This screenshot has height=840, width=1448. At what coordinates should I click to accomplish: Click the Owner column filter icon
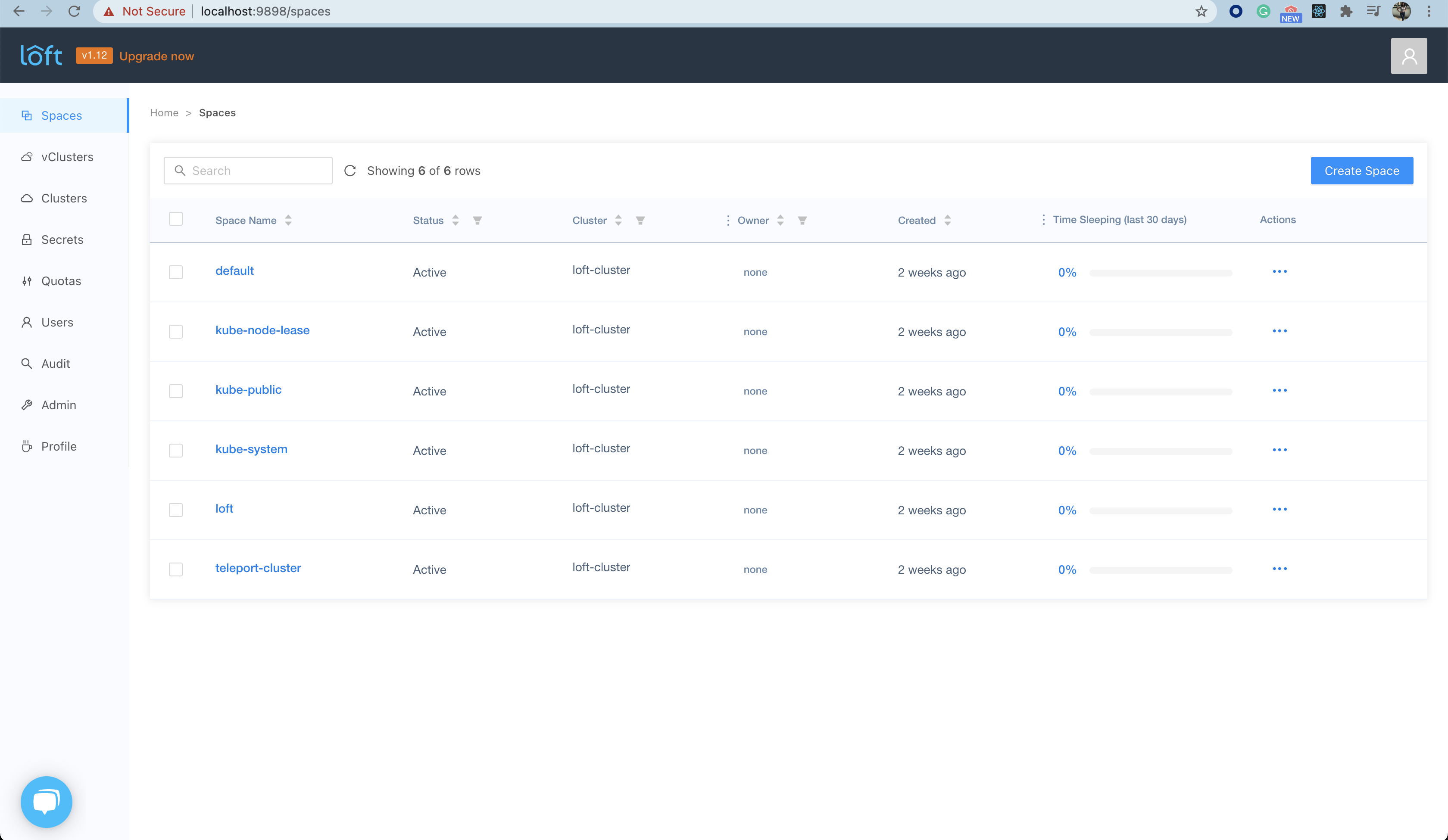pos(802,220)
